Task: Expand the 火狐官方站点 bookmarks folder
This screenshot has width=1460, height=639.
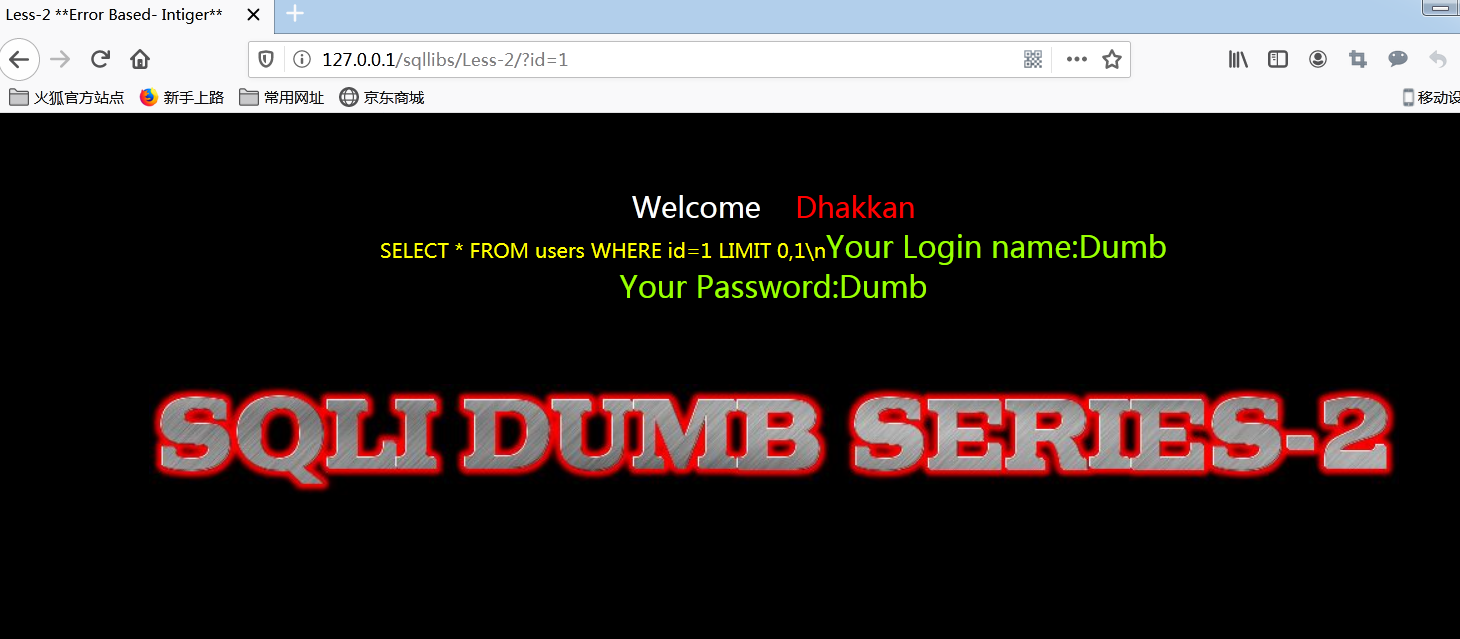Action: 67,98
